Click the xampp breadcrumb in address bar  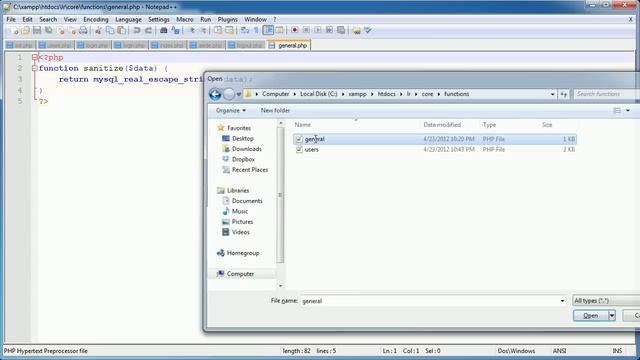(357, 94)
